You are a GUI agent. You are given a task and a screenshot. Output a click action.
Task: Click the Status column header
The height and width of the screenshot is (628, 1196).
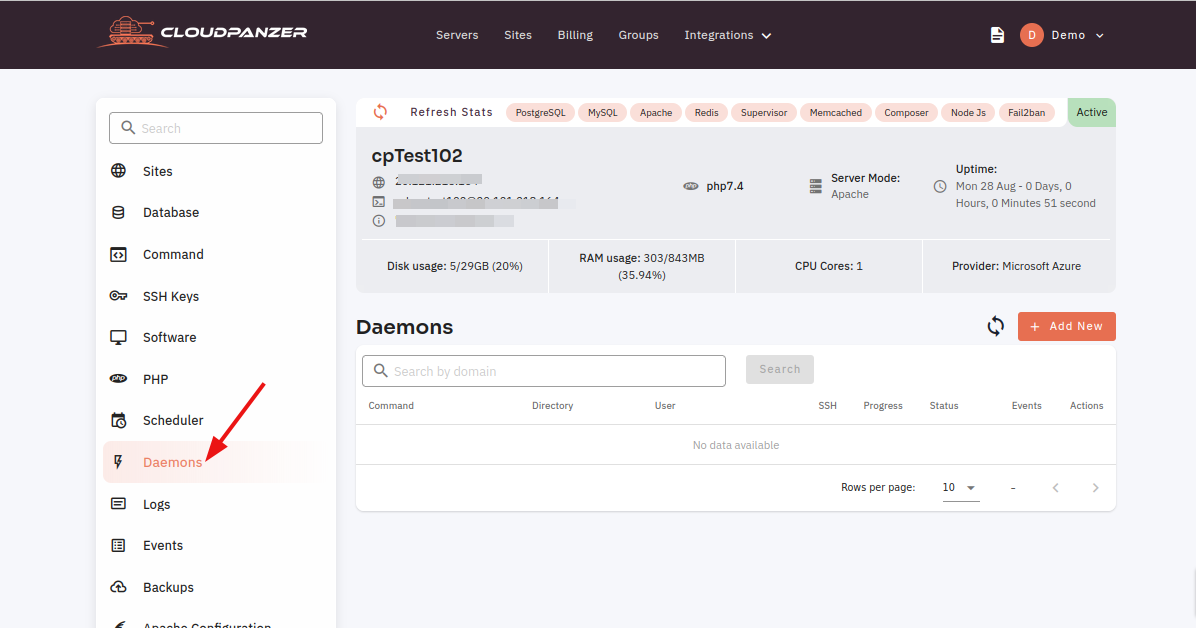coord(944,406)
